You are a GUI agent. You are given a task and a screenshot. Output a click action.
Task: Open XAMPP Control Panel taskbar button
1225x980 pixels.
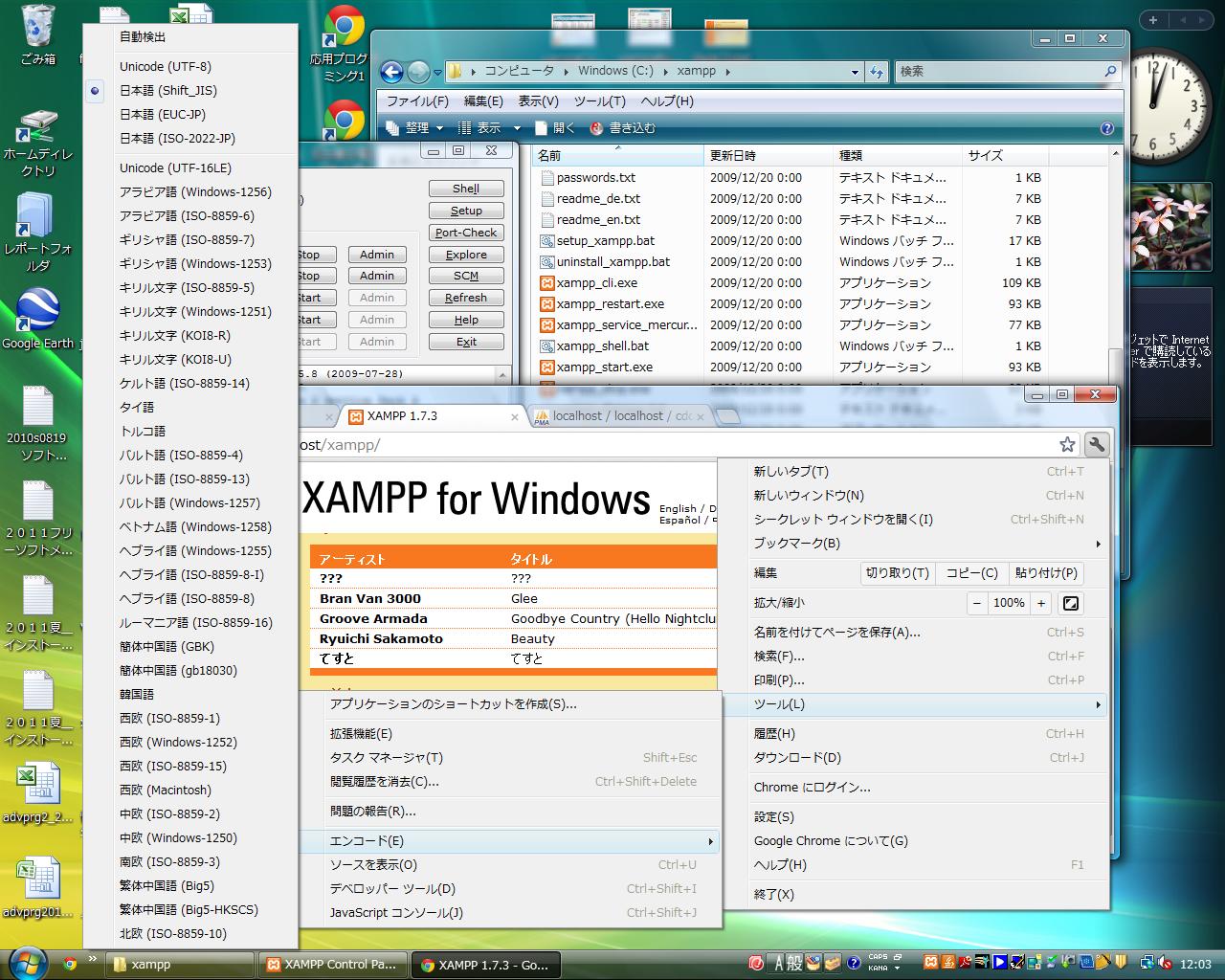pyautogui.click(x=332, y=965)
